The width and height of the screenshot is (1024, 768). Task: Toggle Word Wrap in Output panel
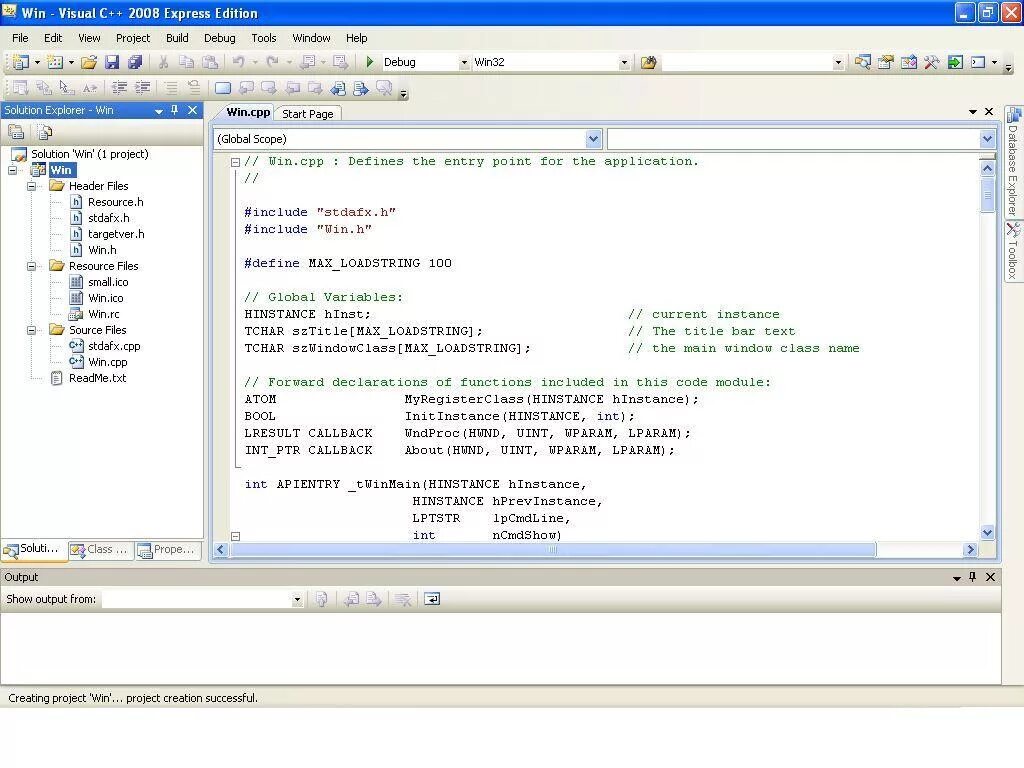432,599
